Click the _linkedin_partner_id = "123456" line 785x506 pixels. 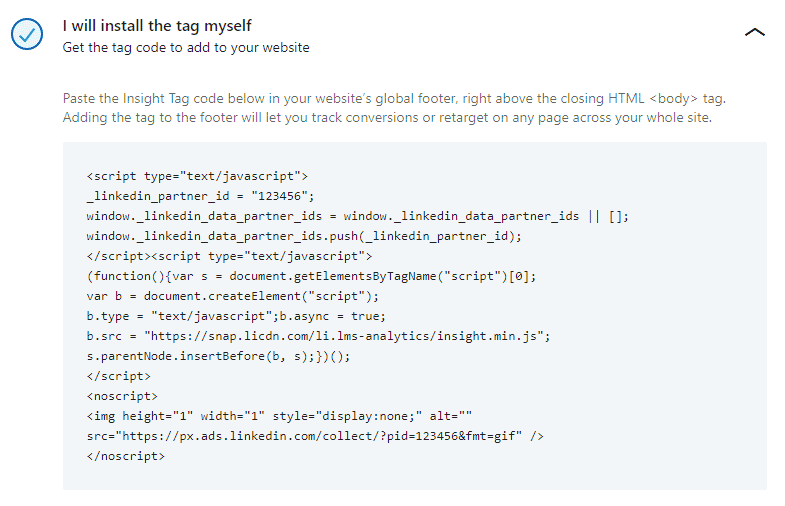[200, 196]
